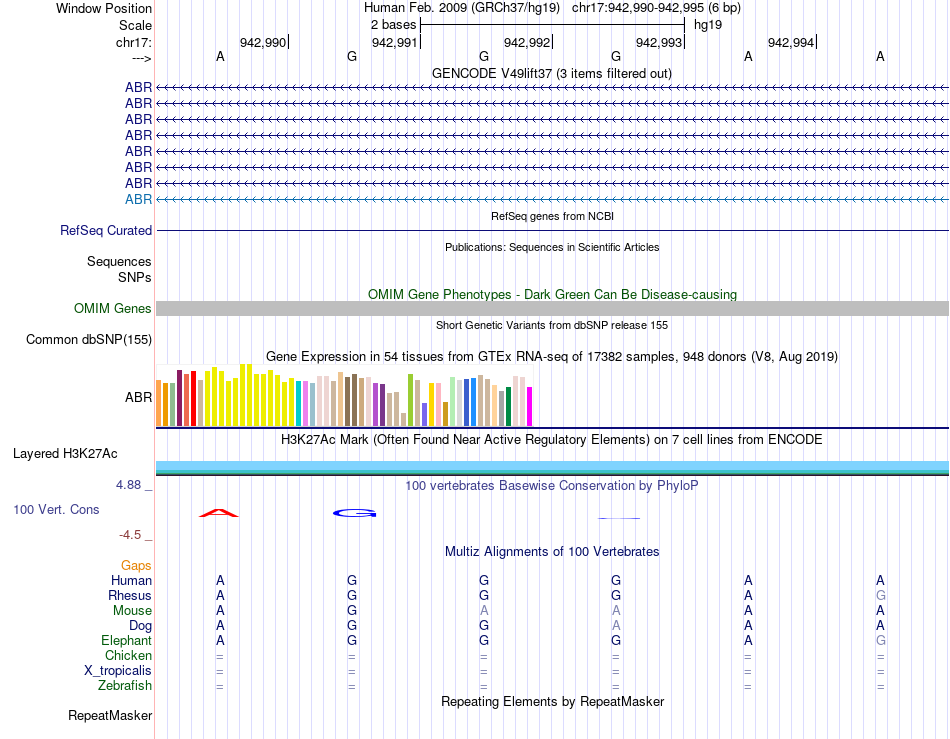
Task: Open '100 vertebrates Basewise Conservation by PhyloP' title
Action: [552, 485]
